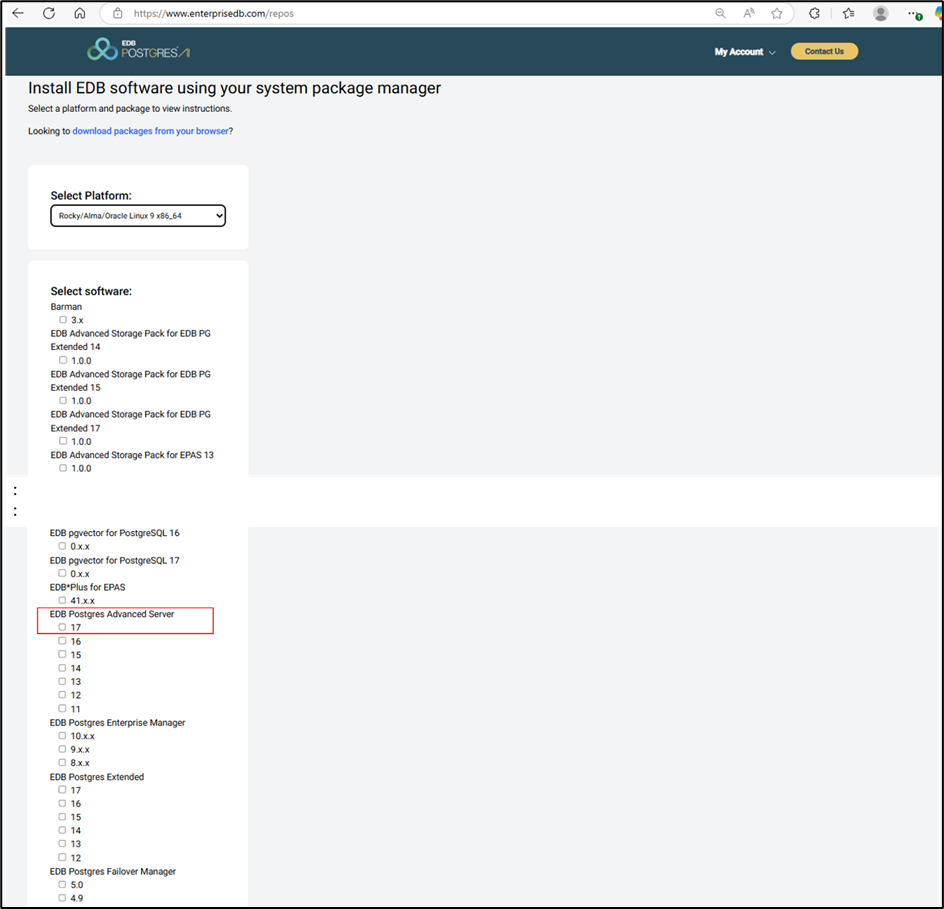Select EDB Postgres Advanced Server version 12
944x909 pixels.
coord(62,695)
